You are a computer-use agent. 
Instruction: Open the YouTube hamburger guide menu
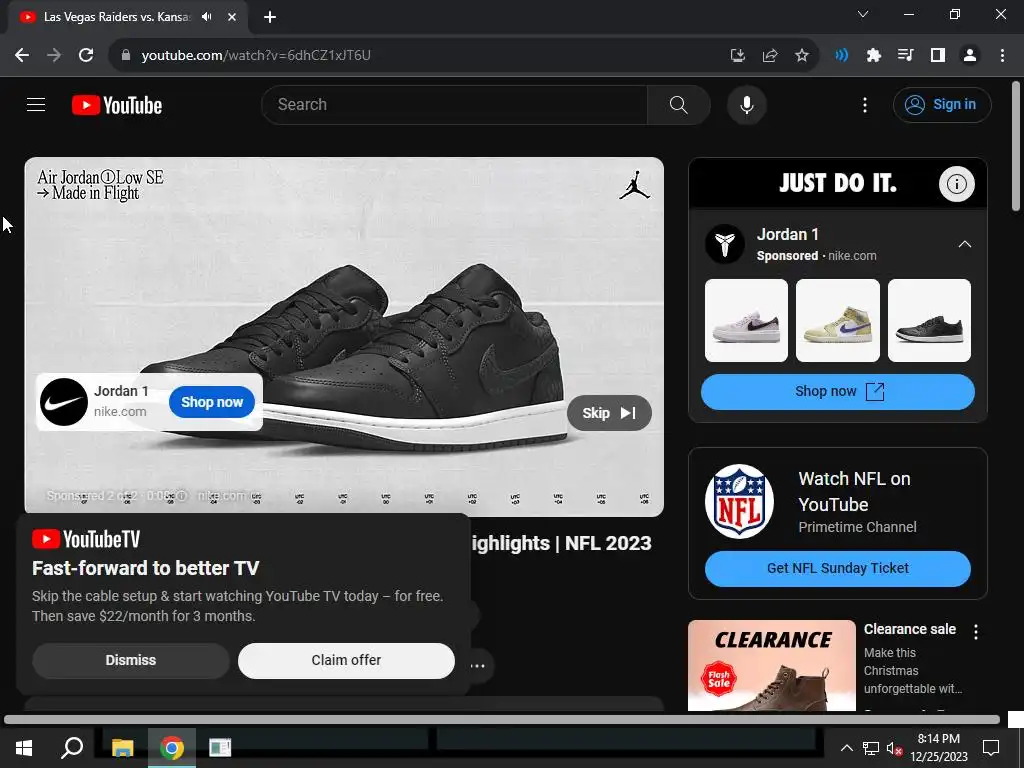pos(36,104)
